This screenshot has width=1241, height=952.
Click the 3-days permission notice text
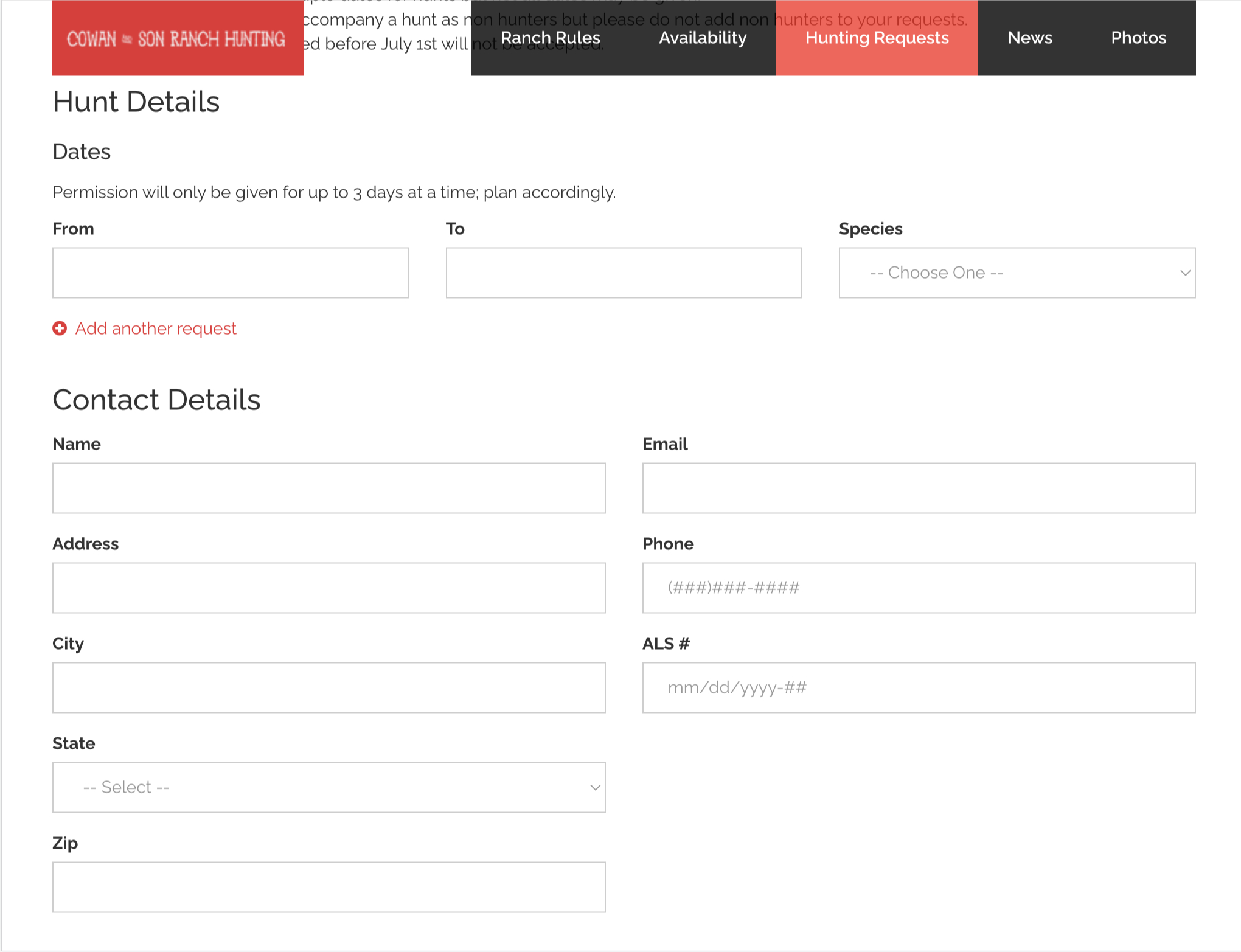[334, 192]
